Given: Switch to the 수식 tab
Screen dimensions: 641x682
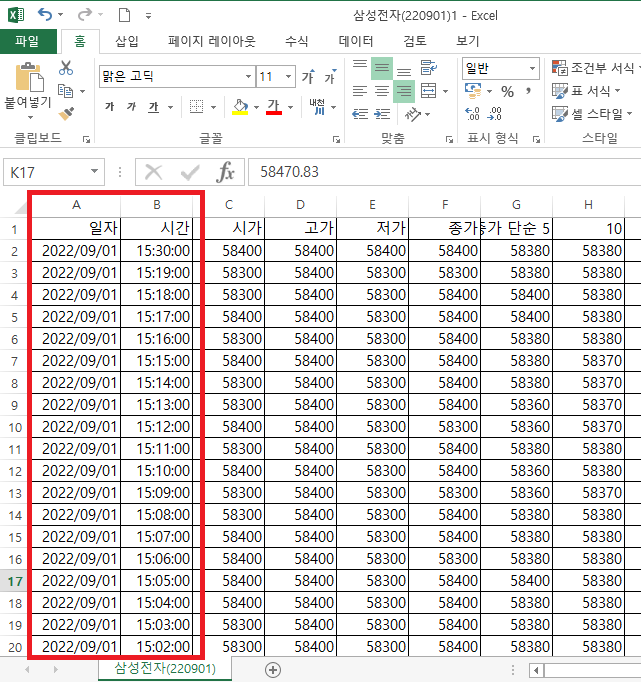Looking at the screenshot, I should point(297,42).
